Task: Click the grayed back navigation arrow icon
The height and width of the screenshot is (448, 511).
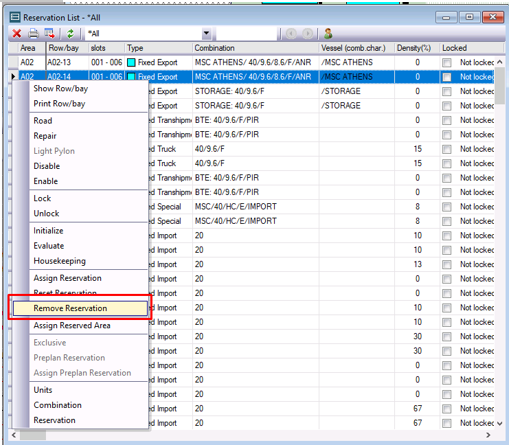Action: 291,34
